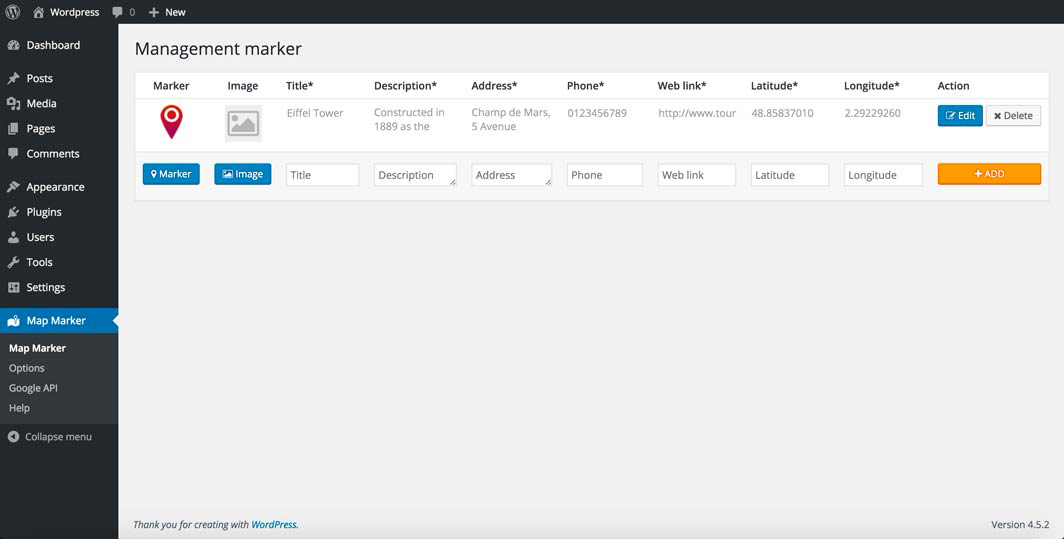This screenshot has height=539, width=1064.
Task: Click the Pages icon in sidebar
Action: [14, 129]
